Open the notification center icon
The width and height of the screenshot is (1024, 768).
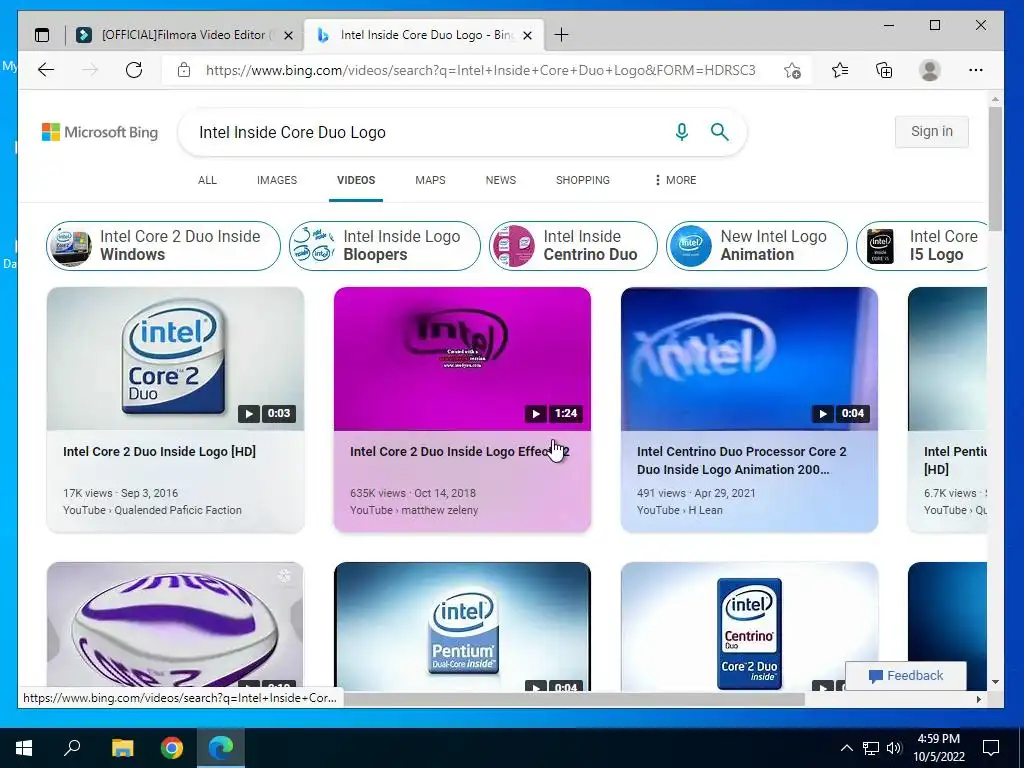[x=991, y=748]
